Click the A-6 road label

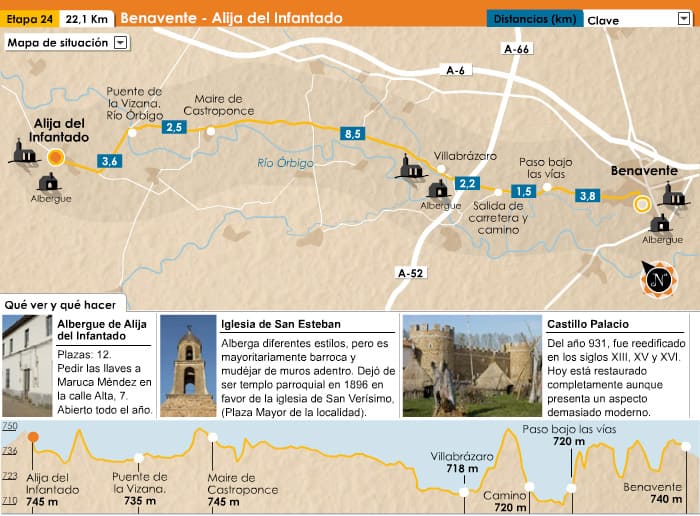(455, 70)
